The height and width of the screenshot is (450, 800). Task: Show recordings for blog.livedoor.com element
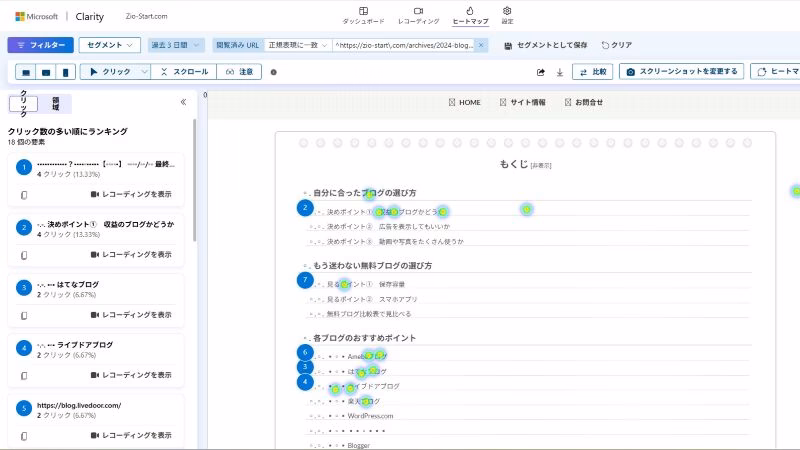(x=131, y=435)
